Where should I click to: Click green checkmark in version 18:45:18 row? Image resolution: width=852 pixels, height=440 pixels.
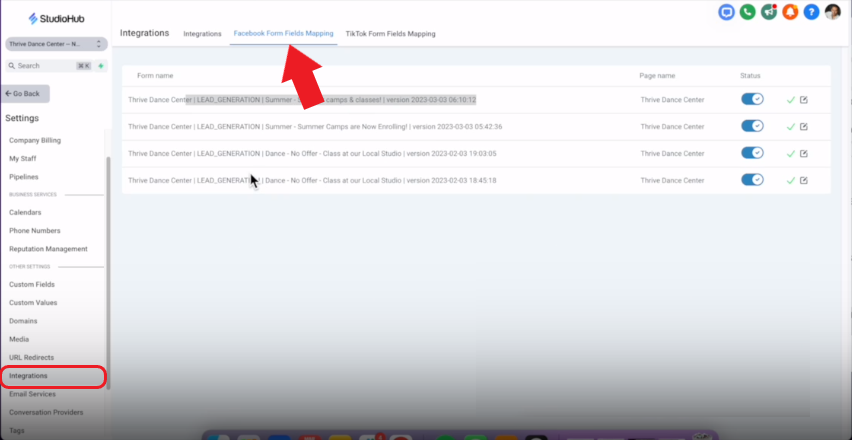coord(791,180)
